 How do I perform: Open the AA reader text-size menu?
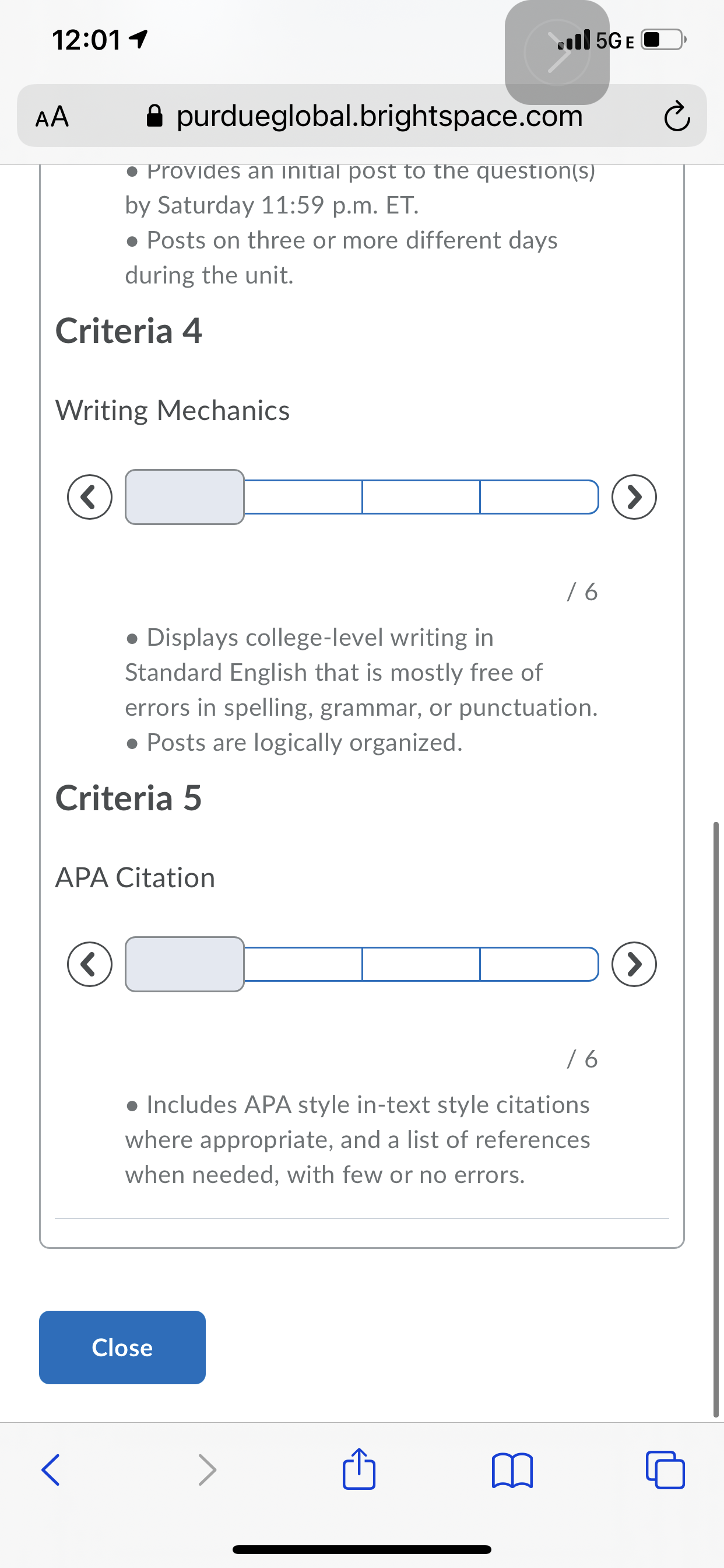coord(52,117)
